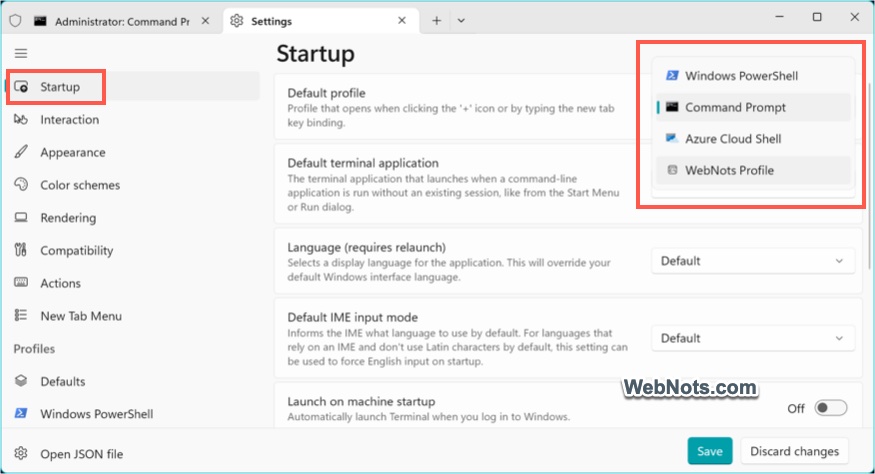Open New Tab Menu settings
The image size is (875, 474).
[x=133, y=316]
